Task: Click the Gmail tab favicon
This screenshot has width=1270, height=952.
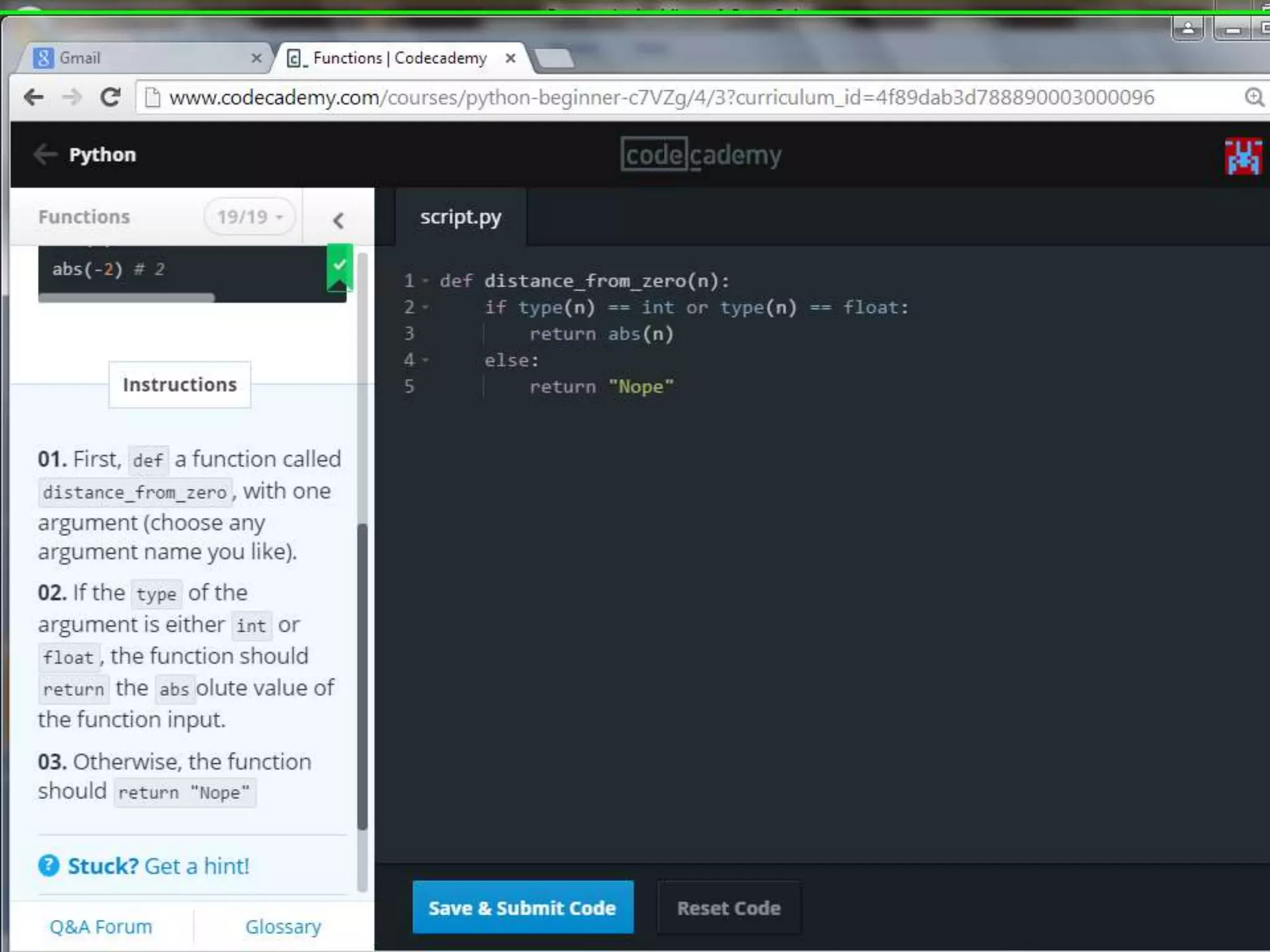Action: tap(43, 58)
